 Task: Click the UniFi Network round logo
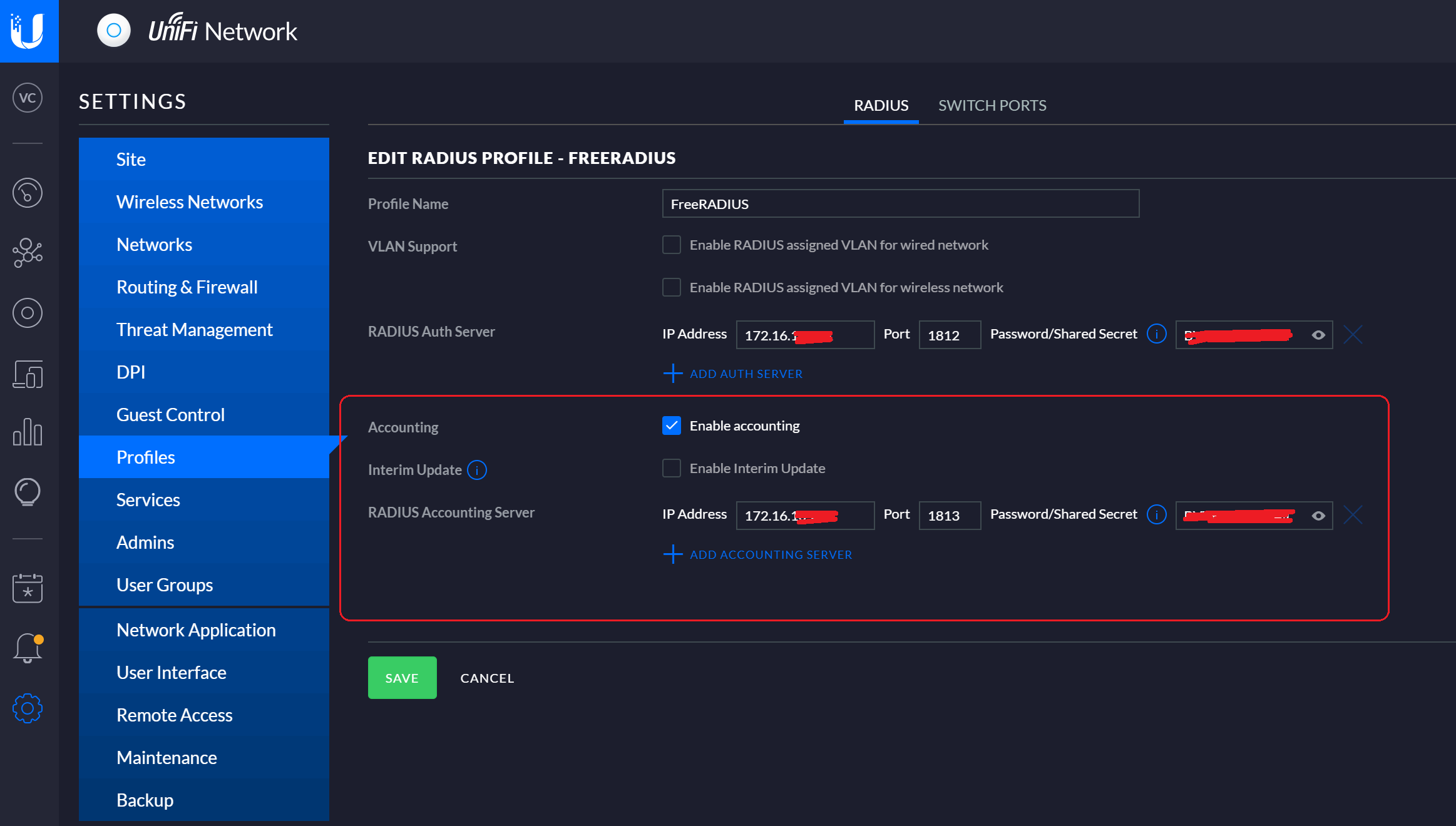tap(114, 30)
